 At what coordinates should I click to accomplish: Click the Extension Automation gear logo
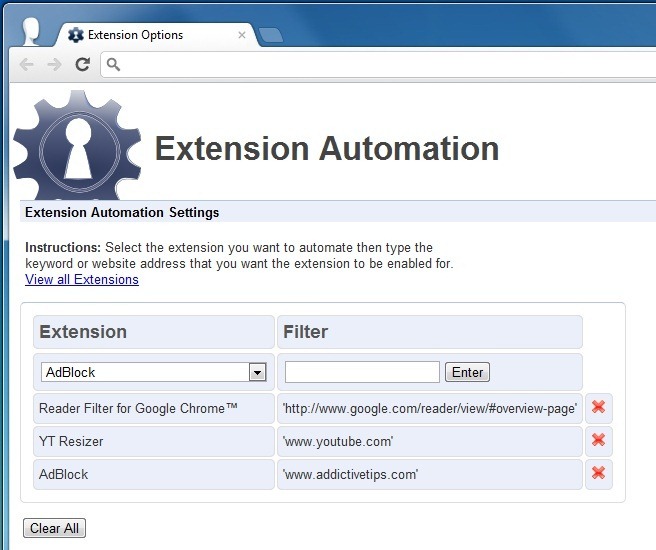[77, 146]
